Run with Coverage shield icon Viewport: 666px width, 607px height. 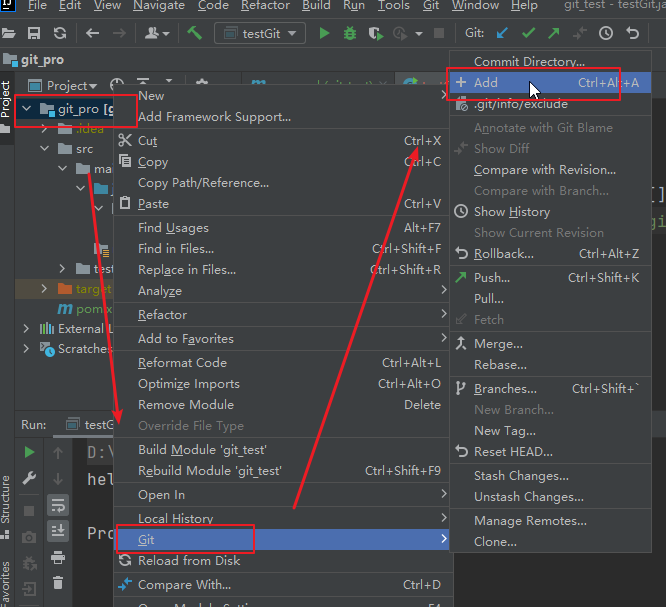coord(375,33)
